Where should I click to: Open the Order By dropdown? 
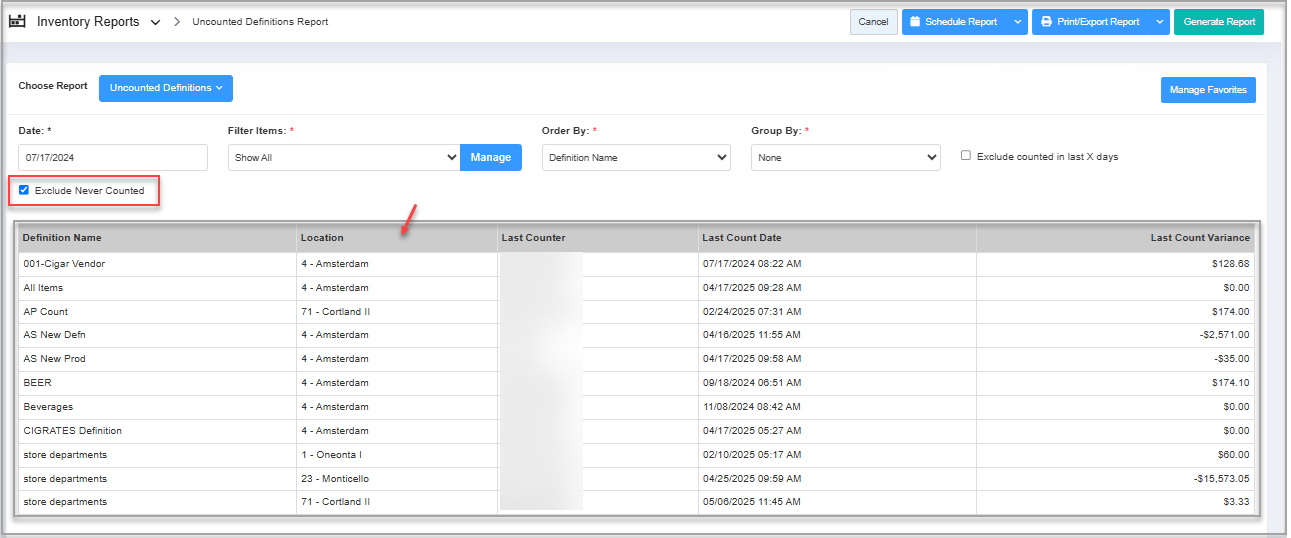click(636, 158)
